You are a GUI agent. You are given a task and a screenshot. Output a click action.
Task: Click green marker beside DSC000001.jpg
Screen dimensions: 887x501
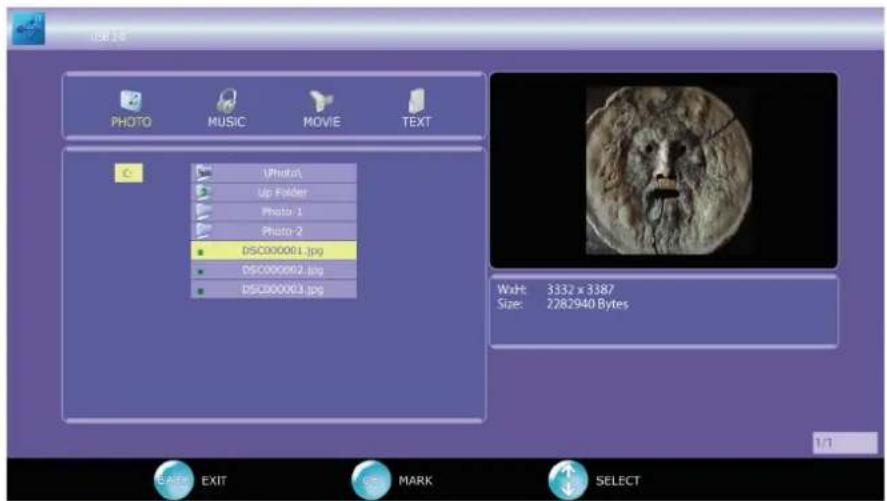(201, 252)
